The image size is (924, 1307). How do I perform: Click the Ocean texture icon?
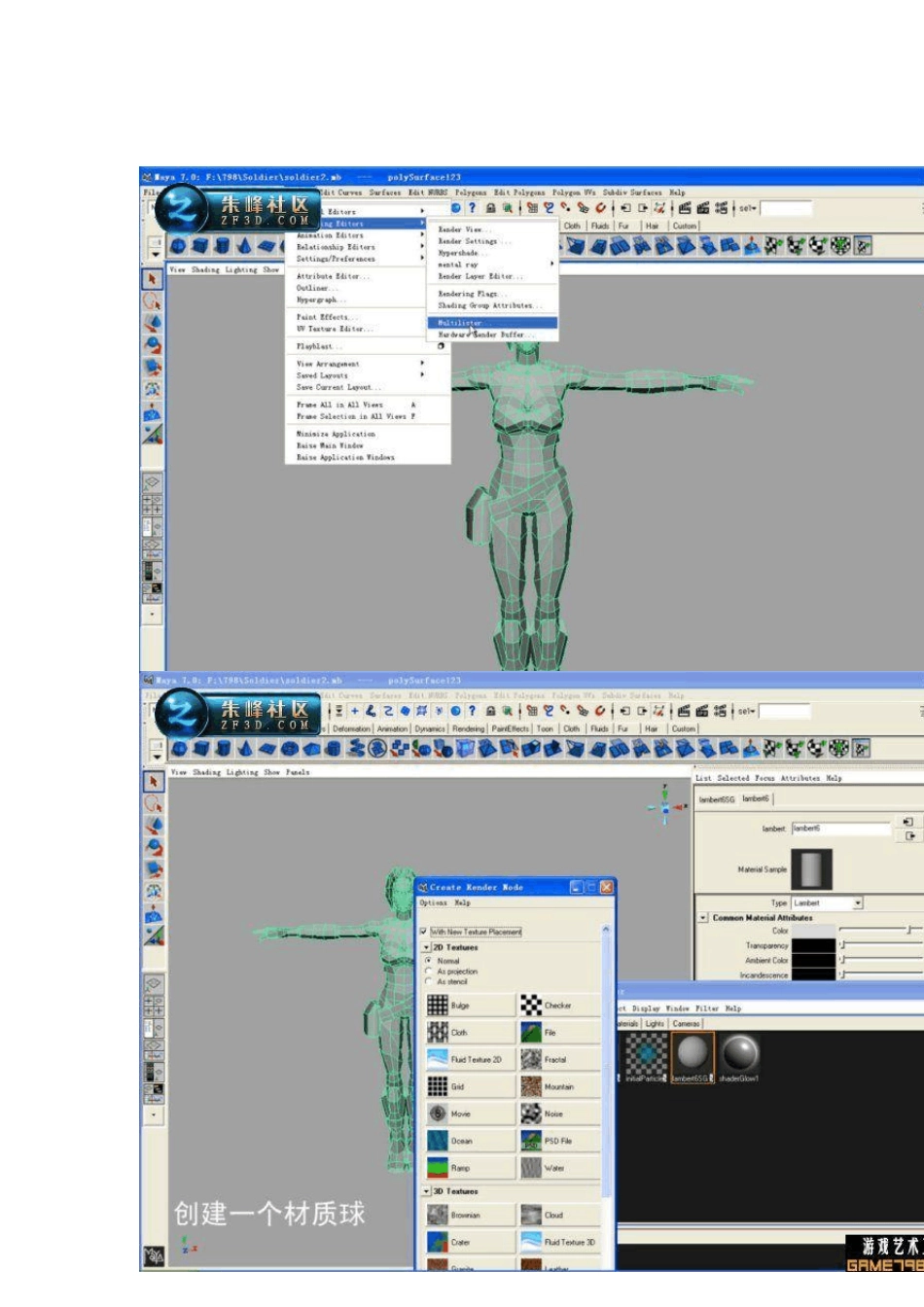tap(438, 1141)
